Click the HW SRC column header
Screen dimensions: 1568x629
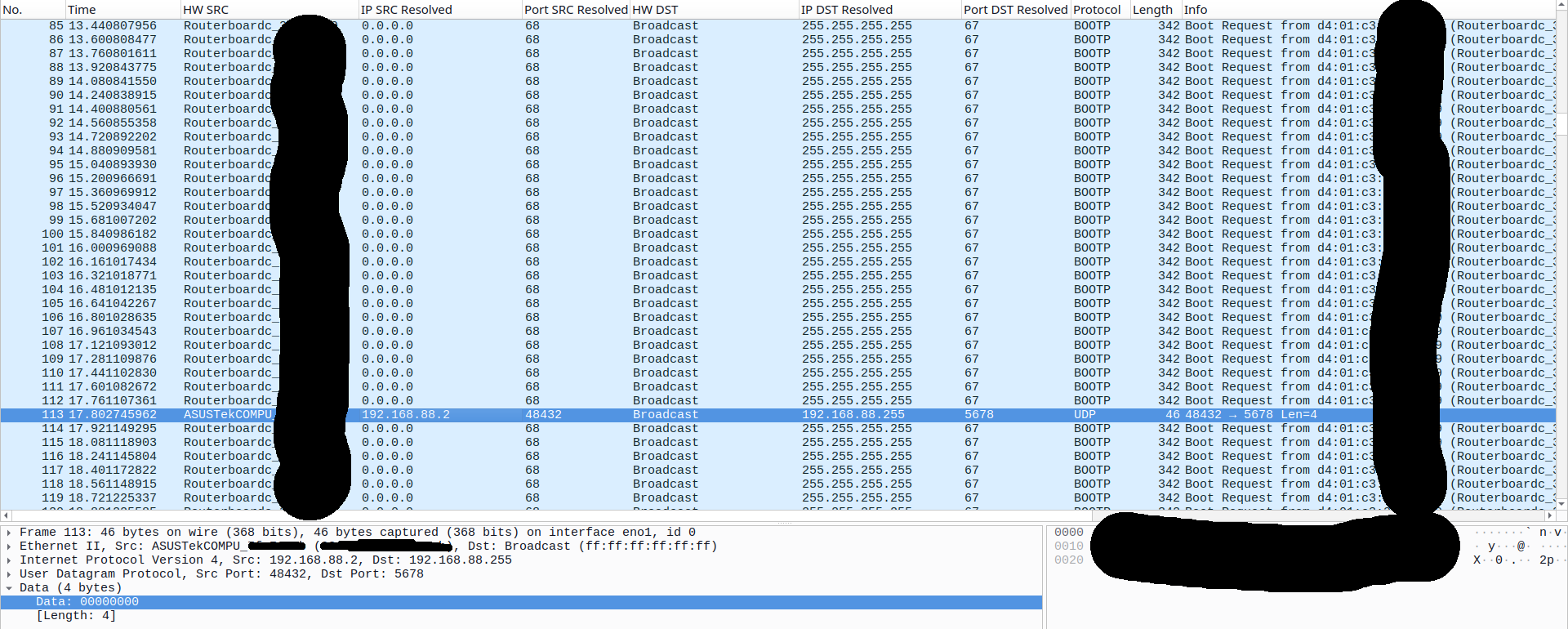tap(269, 10)
